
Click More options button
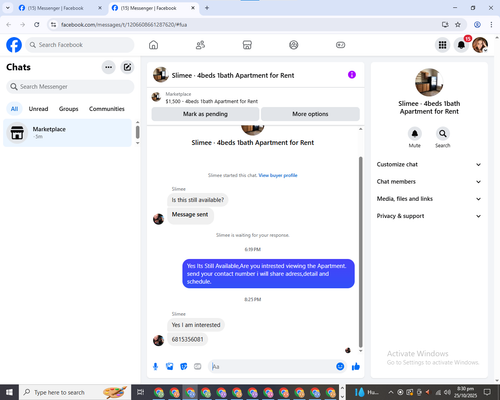[x=310, y=114]
